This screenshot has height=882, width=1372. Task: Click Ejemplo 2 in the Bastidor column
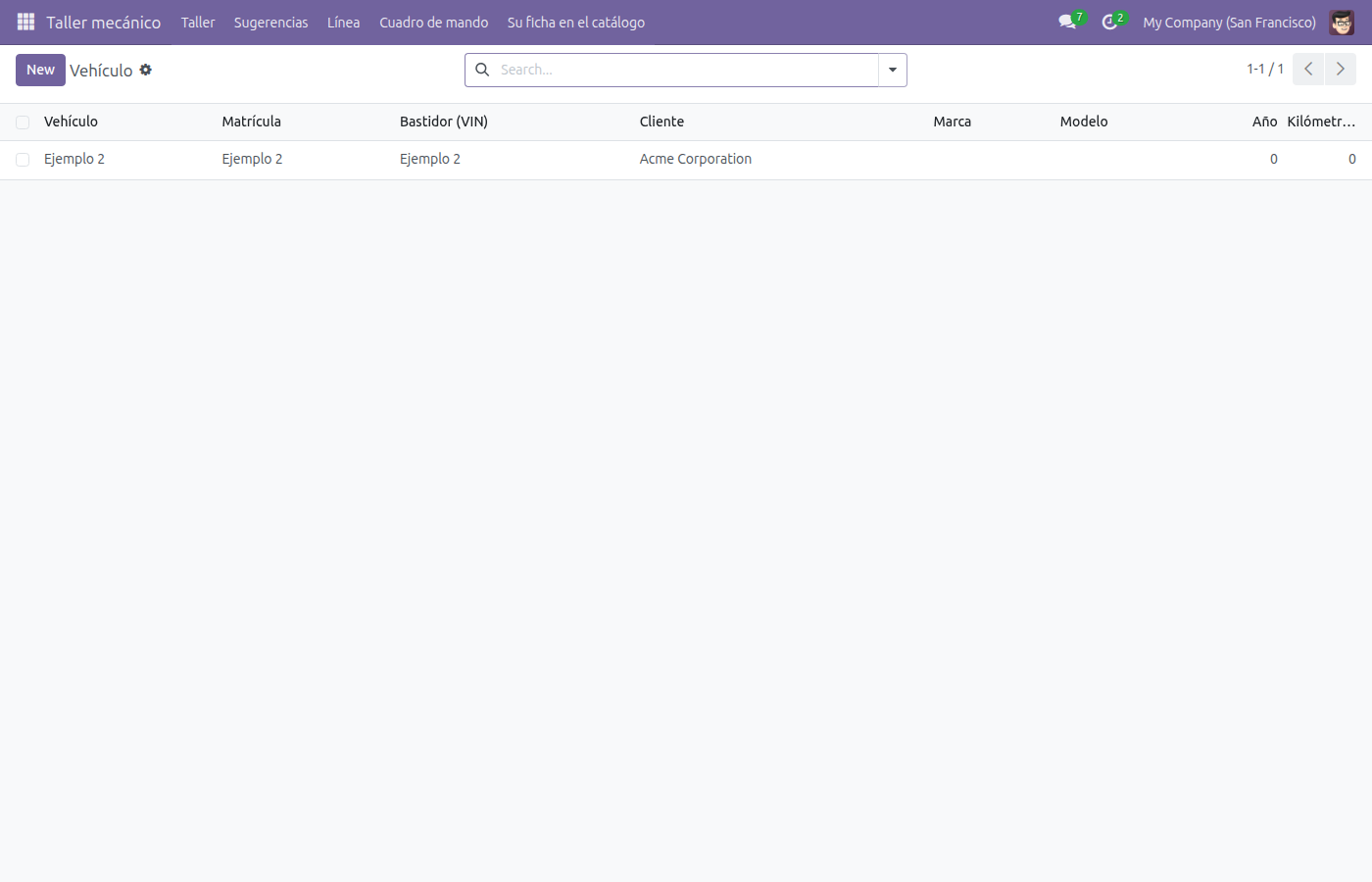[x=430, y=159]
